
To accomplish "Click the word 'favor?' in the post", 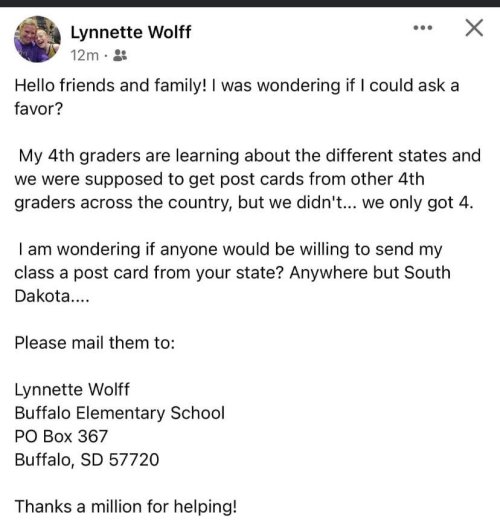I will click(39, 108).
